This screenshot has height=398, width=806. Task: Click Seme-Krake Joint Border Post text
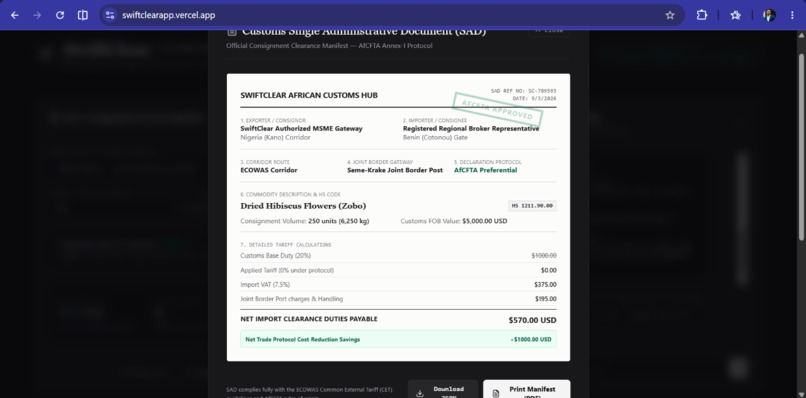[395, 170]
